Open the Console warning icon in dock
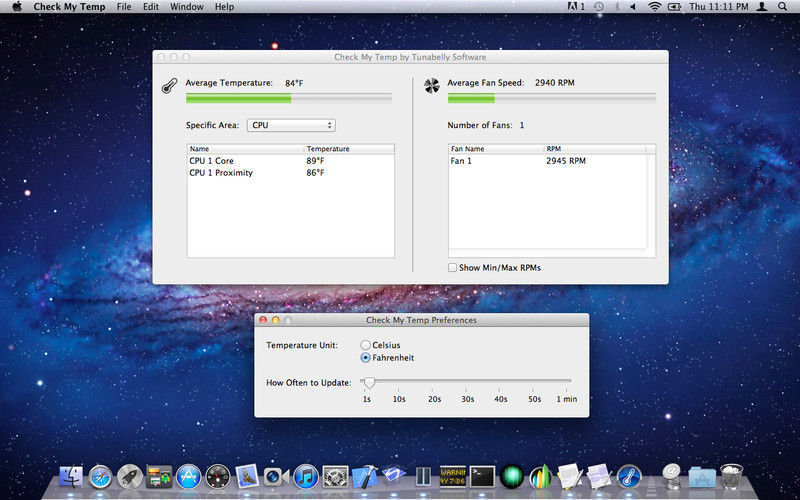 click(x=453, y=477)
